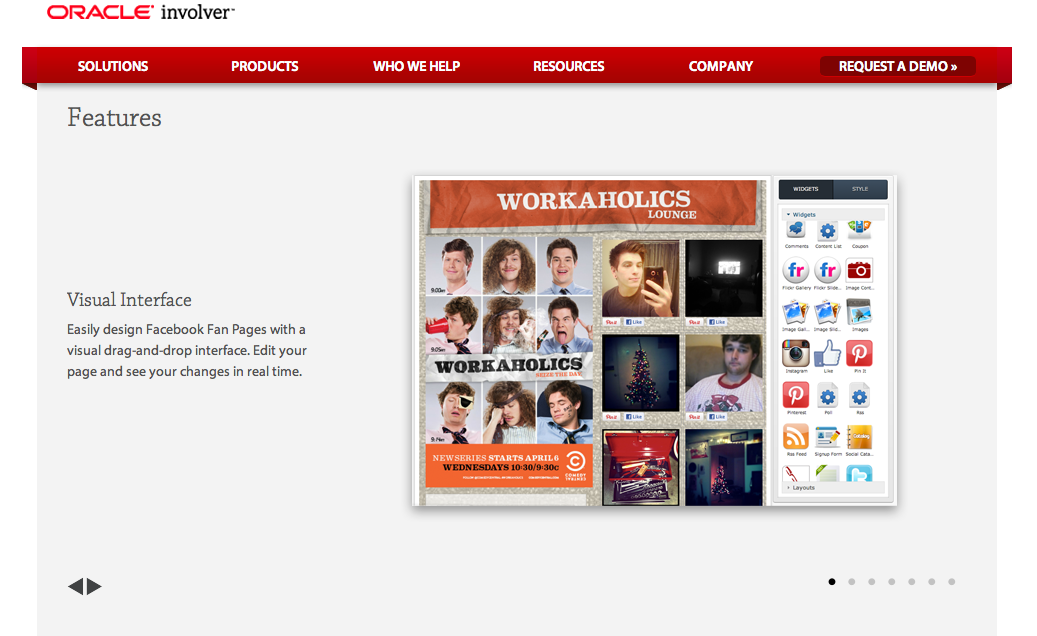Jump to the seventh carousel dot
The image size is (1037, 636).
[x=952, y=582]
